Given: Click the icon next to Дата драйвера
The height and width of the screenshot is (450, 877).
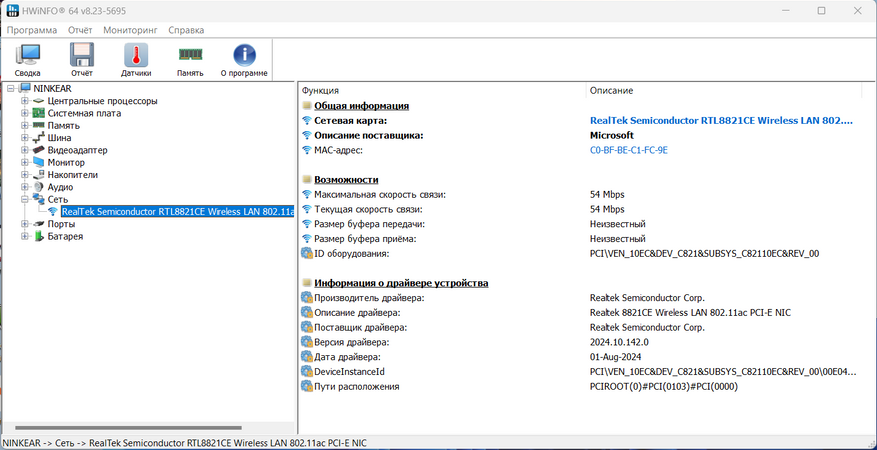Looking at the screenshot, I should coord(307,357).
